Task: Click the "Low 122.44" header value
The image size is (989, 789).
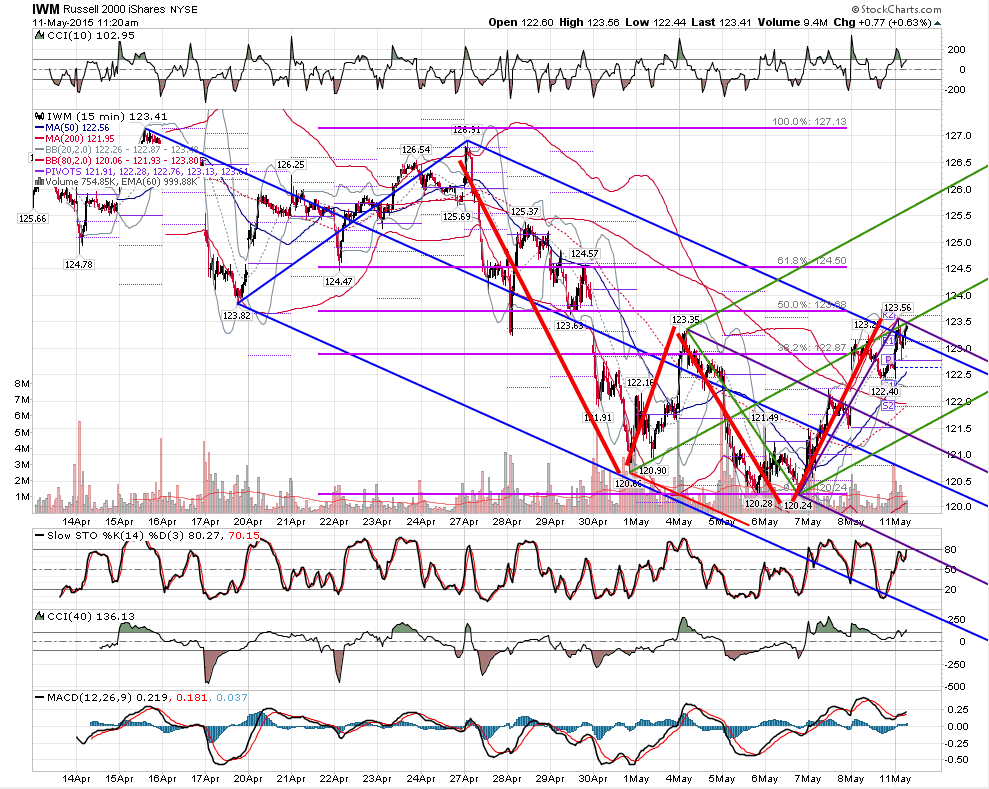Action: pyautogui.click(x=656, y=23)
